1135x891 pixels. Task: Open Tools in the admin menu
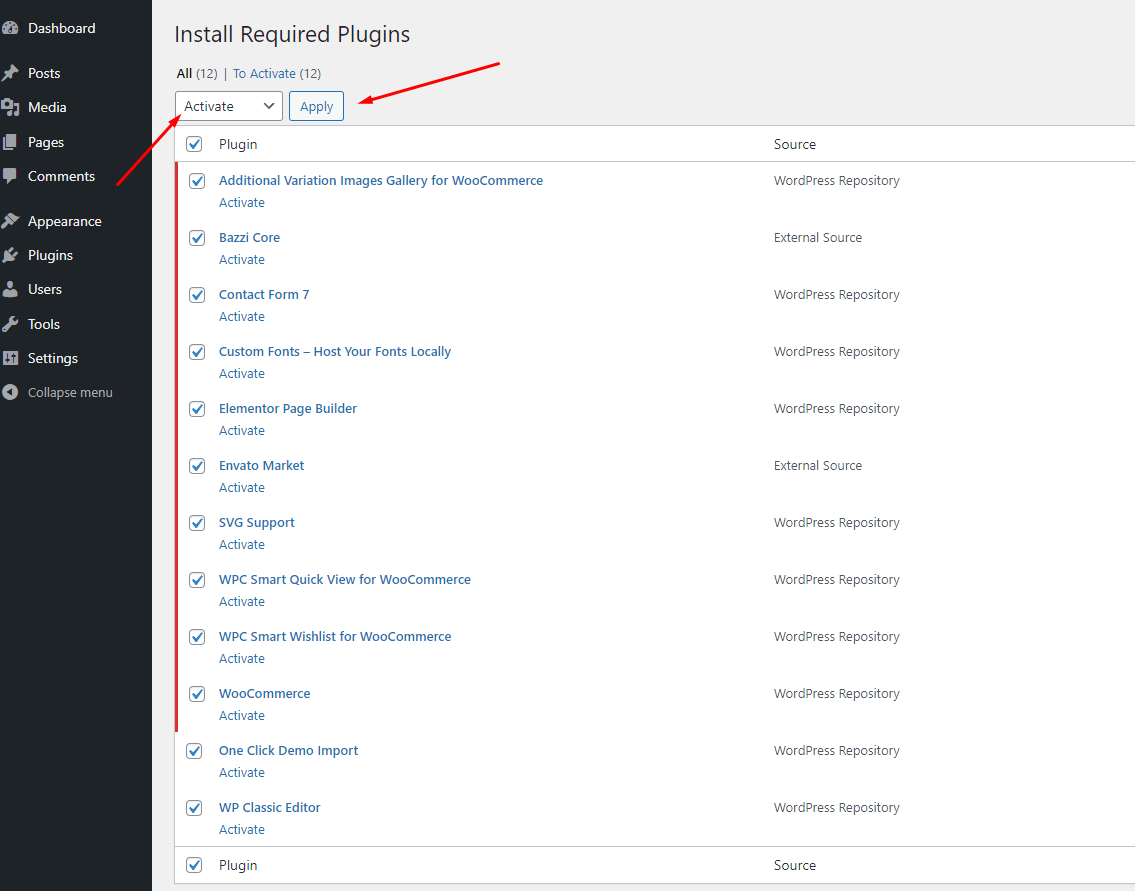(x=43, y=324)
